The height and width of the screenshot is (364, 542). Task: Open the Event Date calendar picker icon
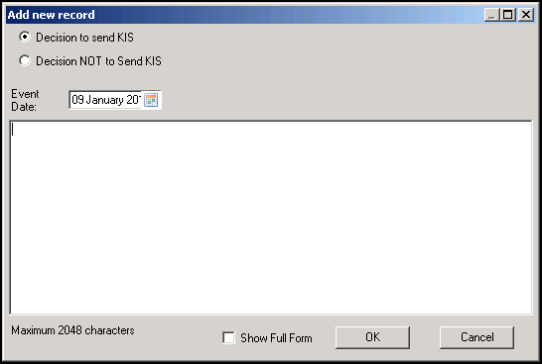(151, 100)
